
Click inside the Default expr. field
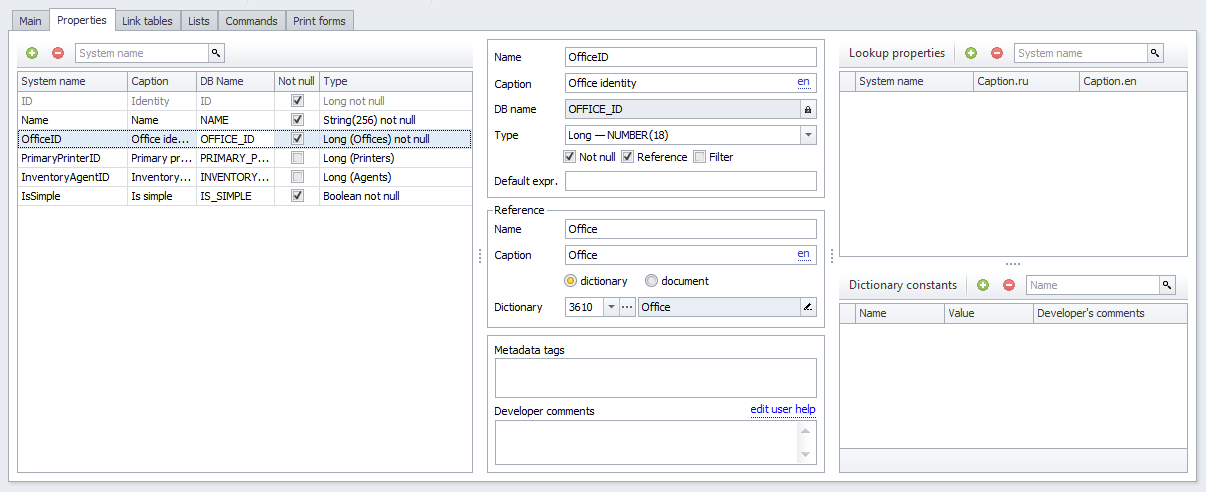[690, 181]
